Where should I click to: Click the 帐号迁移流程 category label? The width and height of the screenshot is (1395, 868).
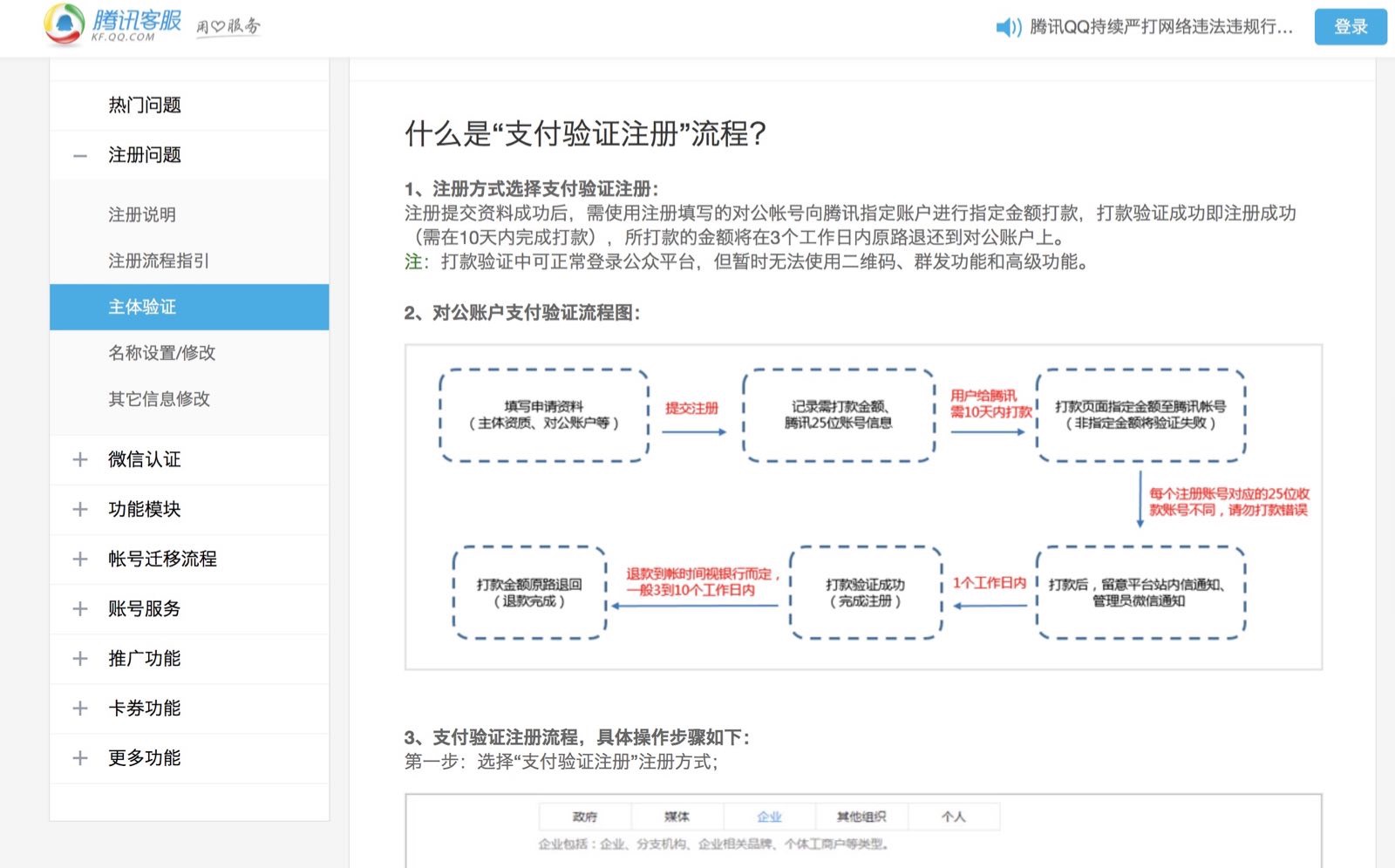click(162, 559)
